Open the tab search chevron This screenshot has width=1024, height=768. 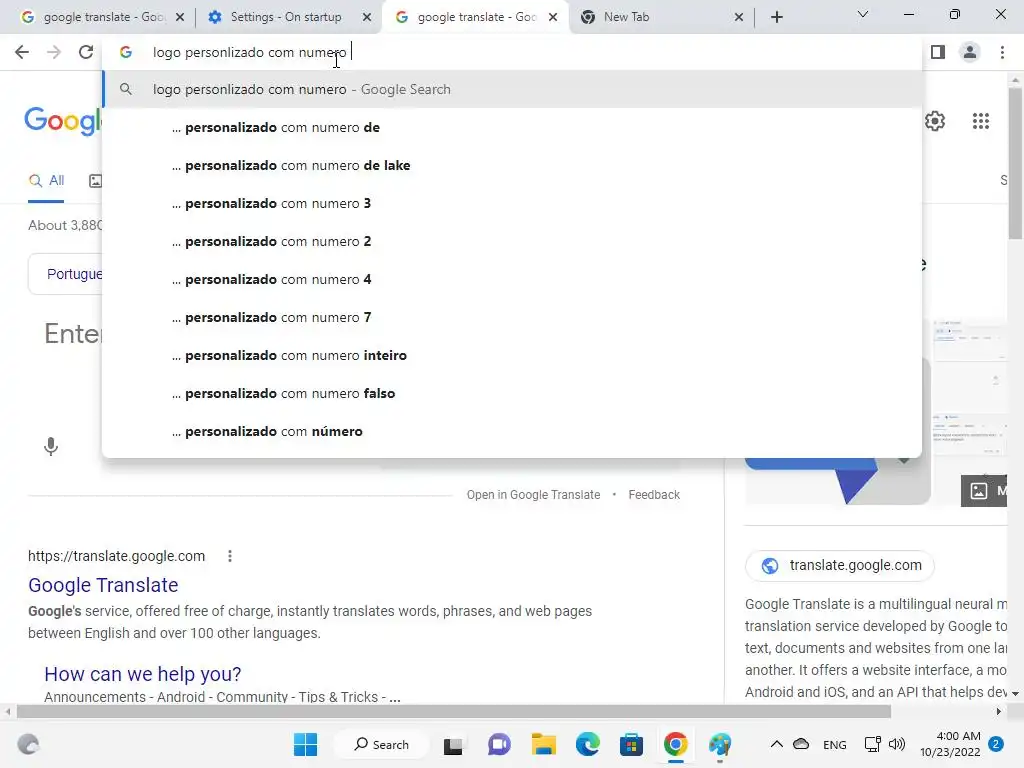click(x=863, y=14)
